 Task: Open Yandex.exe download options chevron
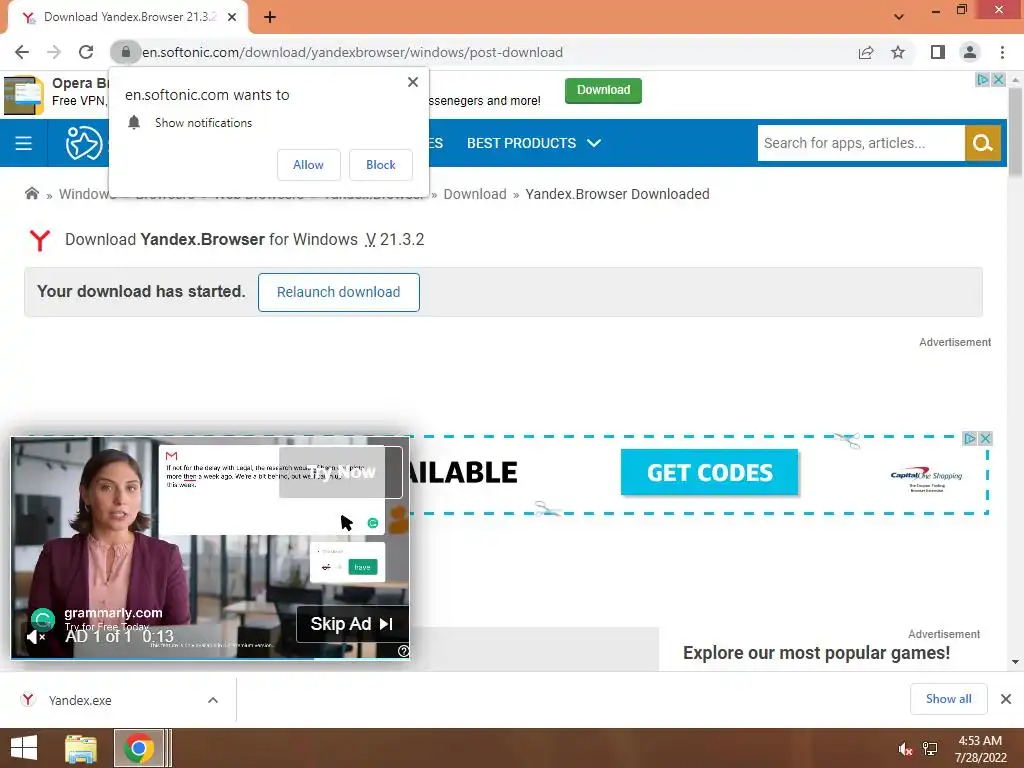213,700
